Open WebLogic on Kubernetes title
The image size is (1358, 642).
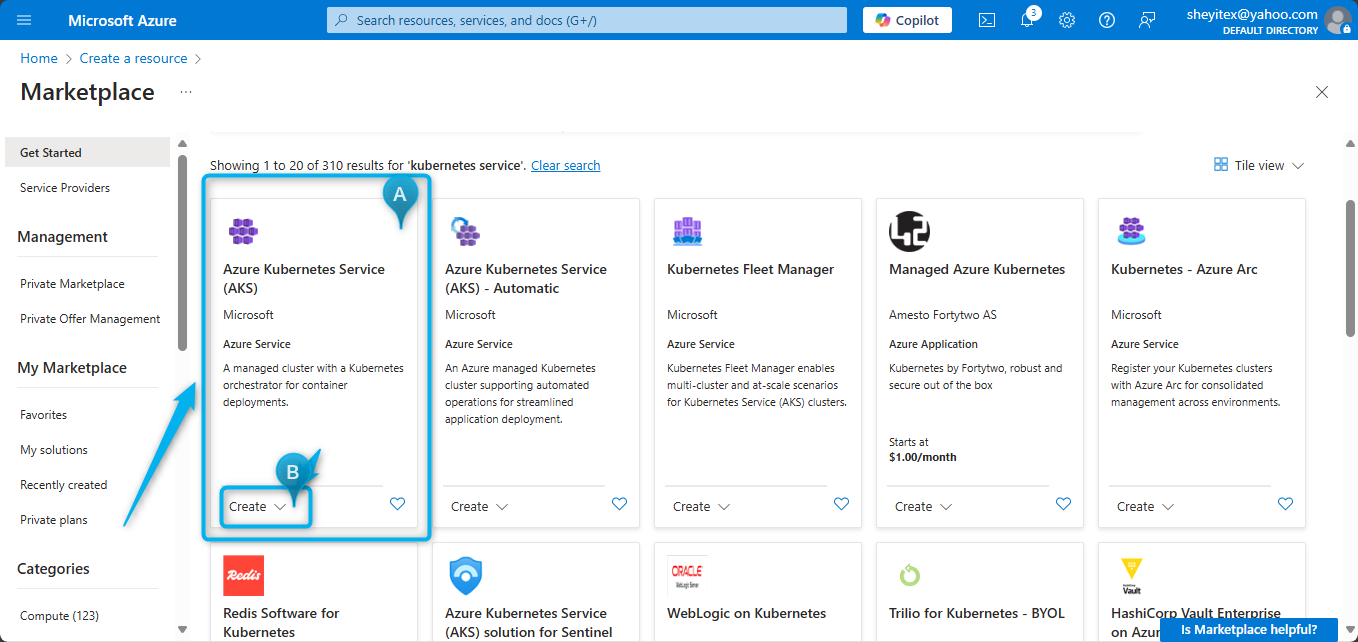click(747, 613)
